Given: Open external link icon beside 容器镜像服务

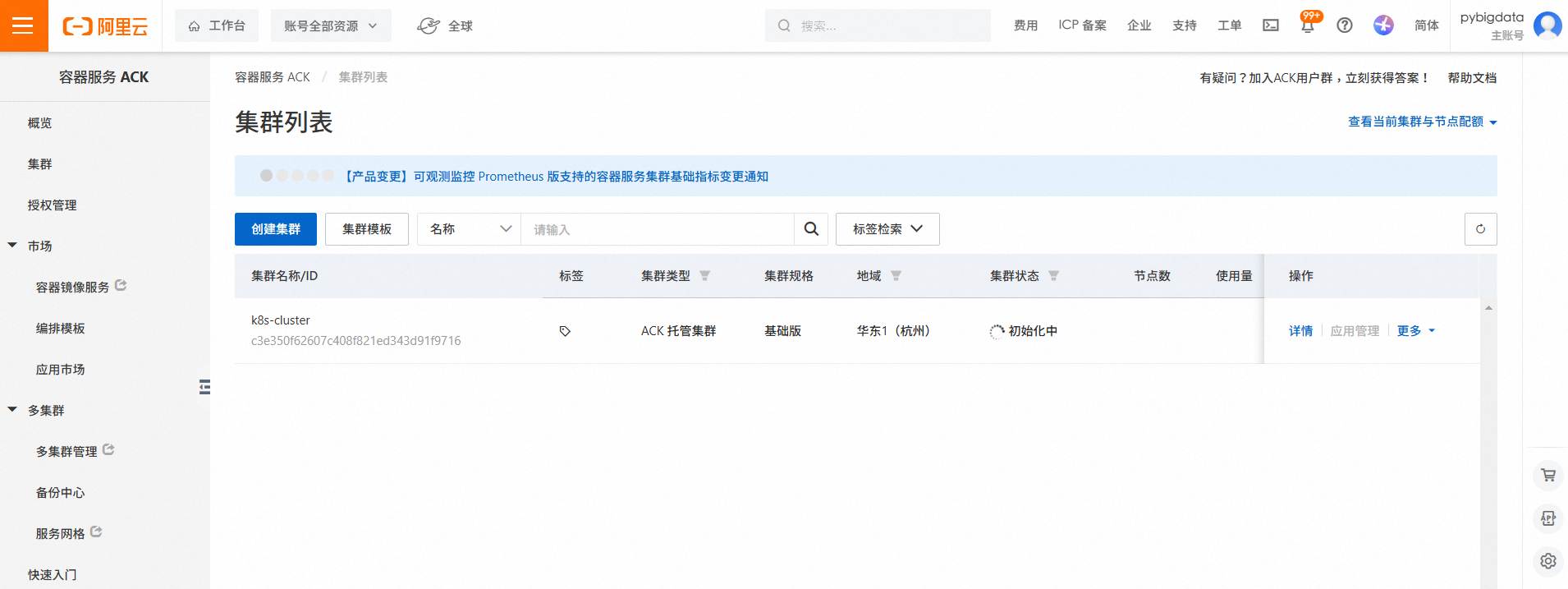Looking at the screenshot, I should click(x=121, y=285).
